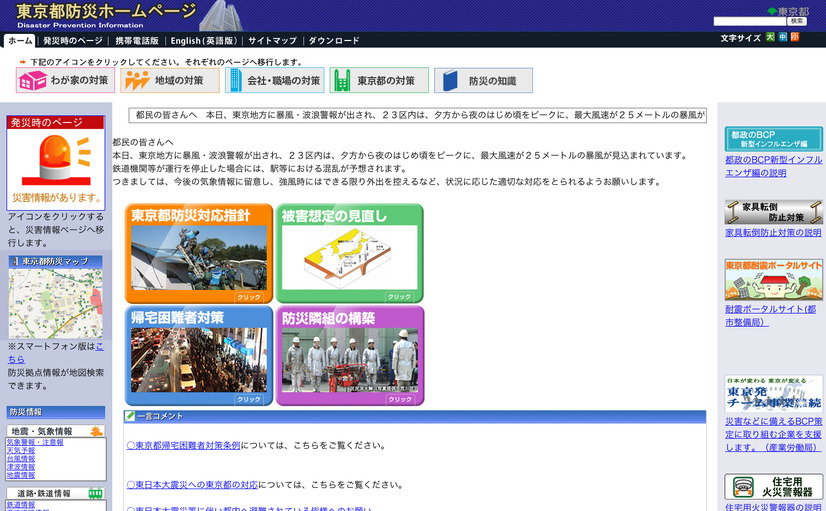Click the 災害情報があります text
This screenshot has width=826, height=511.
(56, 198)
